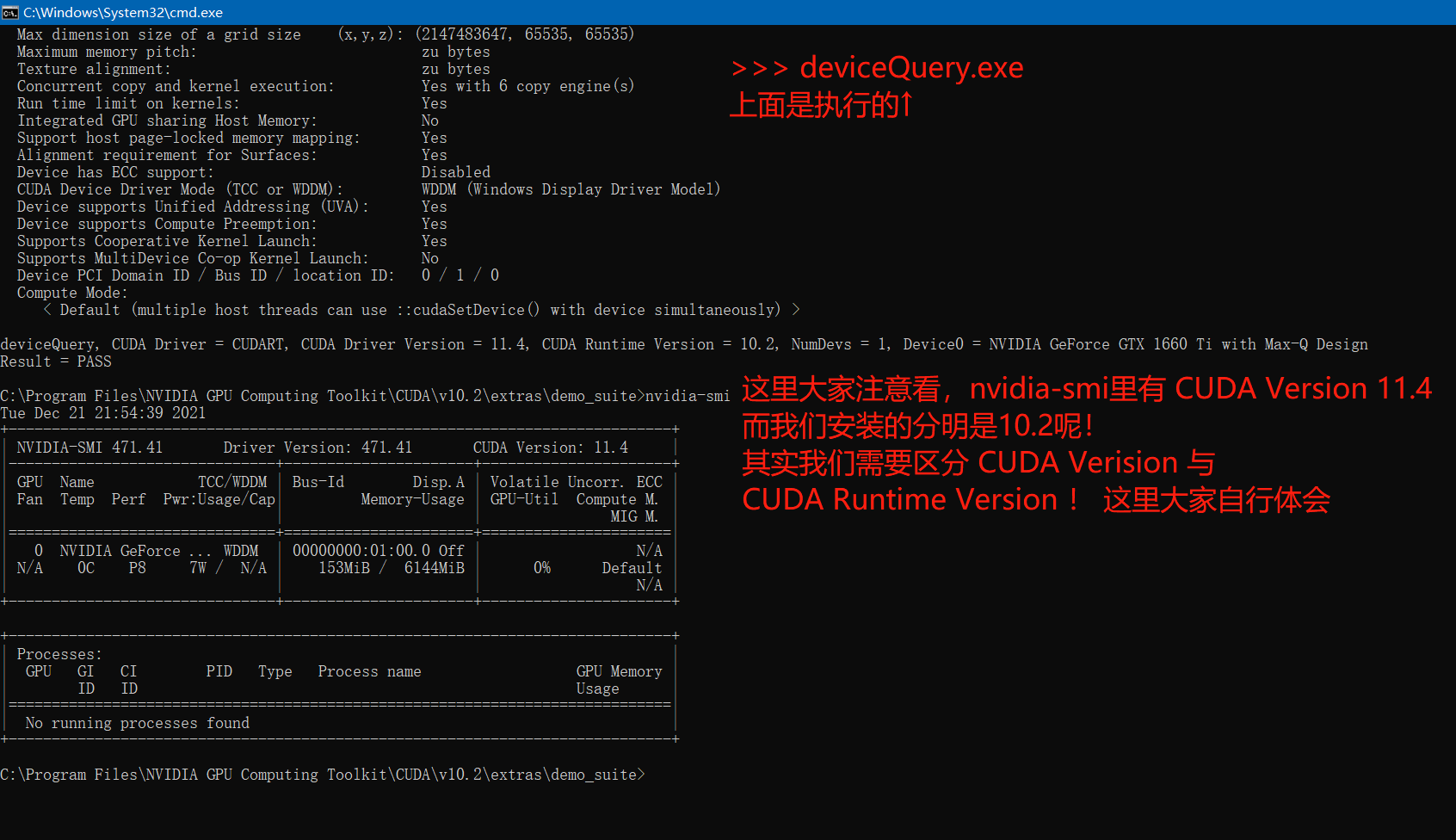Click the 153MiB / 6144MiB memory usage
Image resolution: width=1456 pixels, height=840 pixels.
tap(392, 568)
